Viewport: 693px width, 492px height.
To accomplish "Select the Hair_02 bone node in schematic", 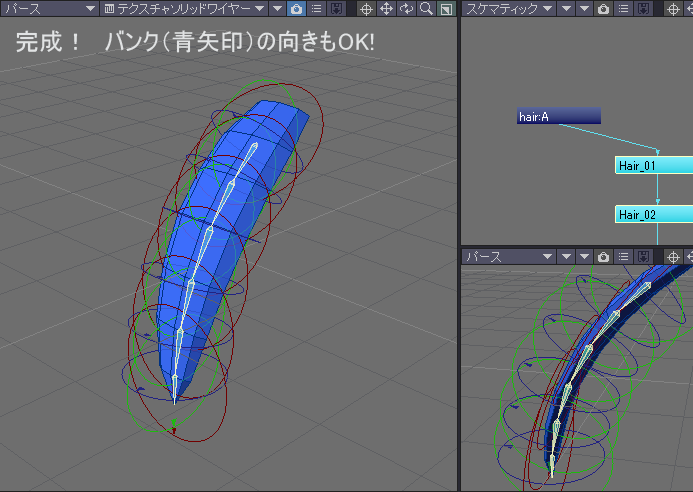I will point(654,214).
